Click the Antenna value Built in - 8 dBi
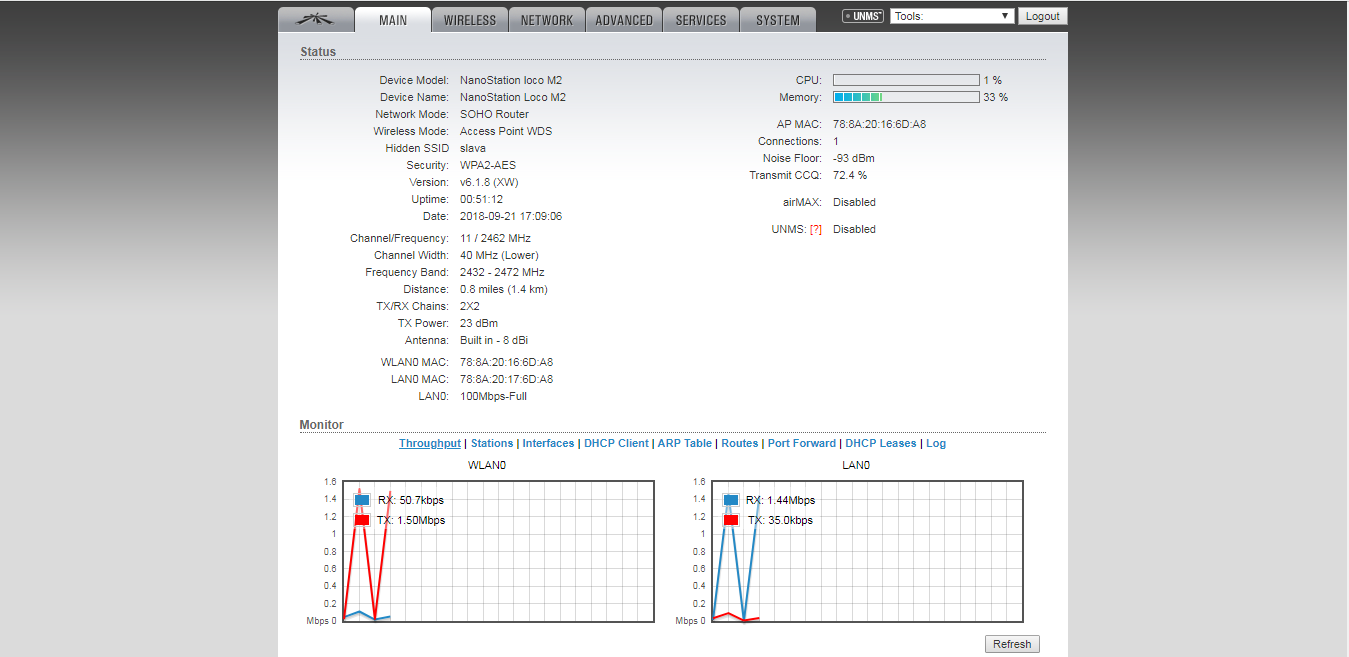The height and width of the screenshot is (657, 1349). [x=496, y=340]
